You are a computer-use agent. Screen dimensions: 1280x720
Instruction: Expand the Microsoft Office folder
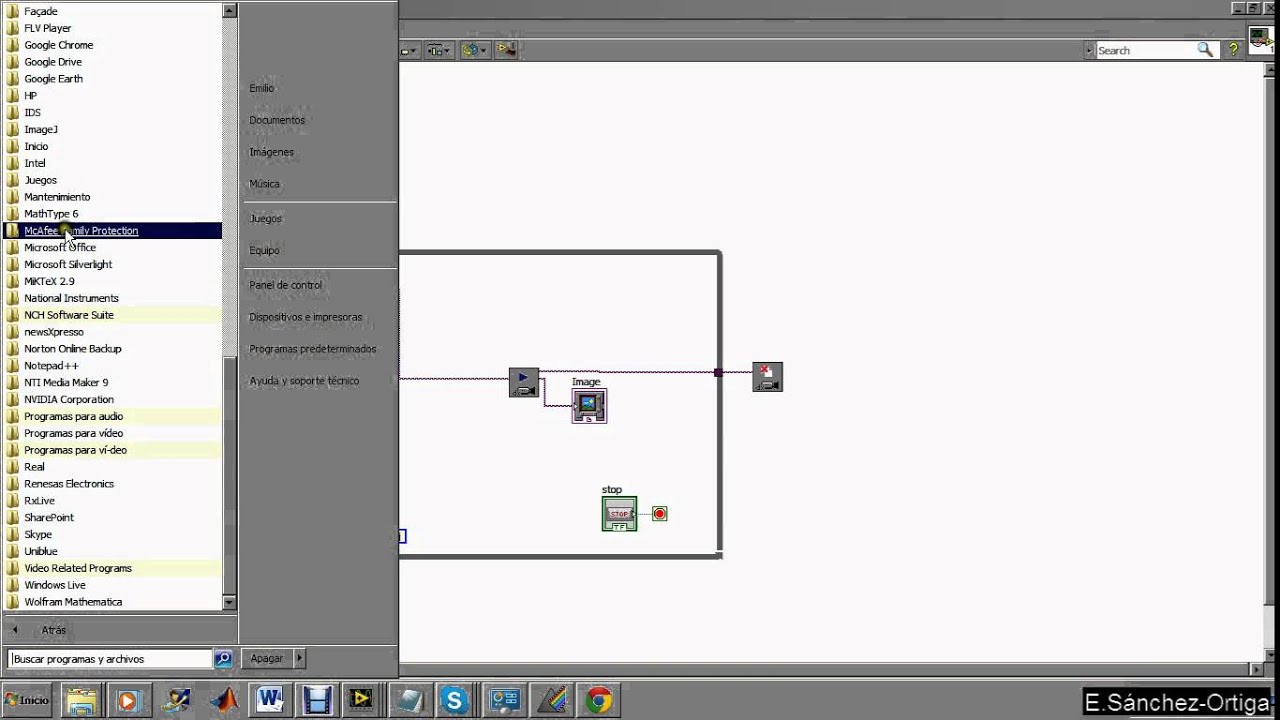112,247
